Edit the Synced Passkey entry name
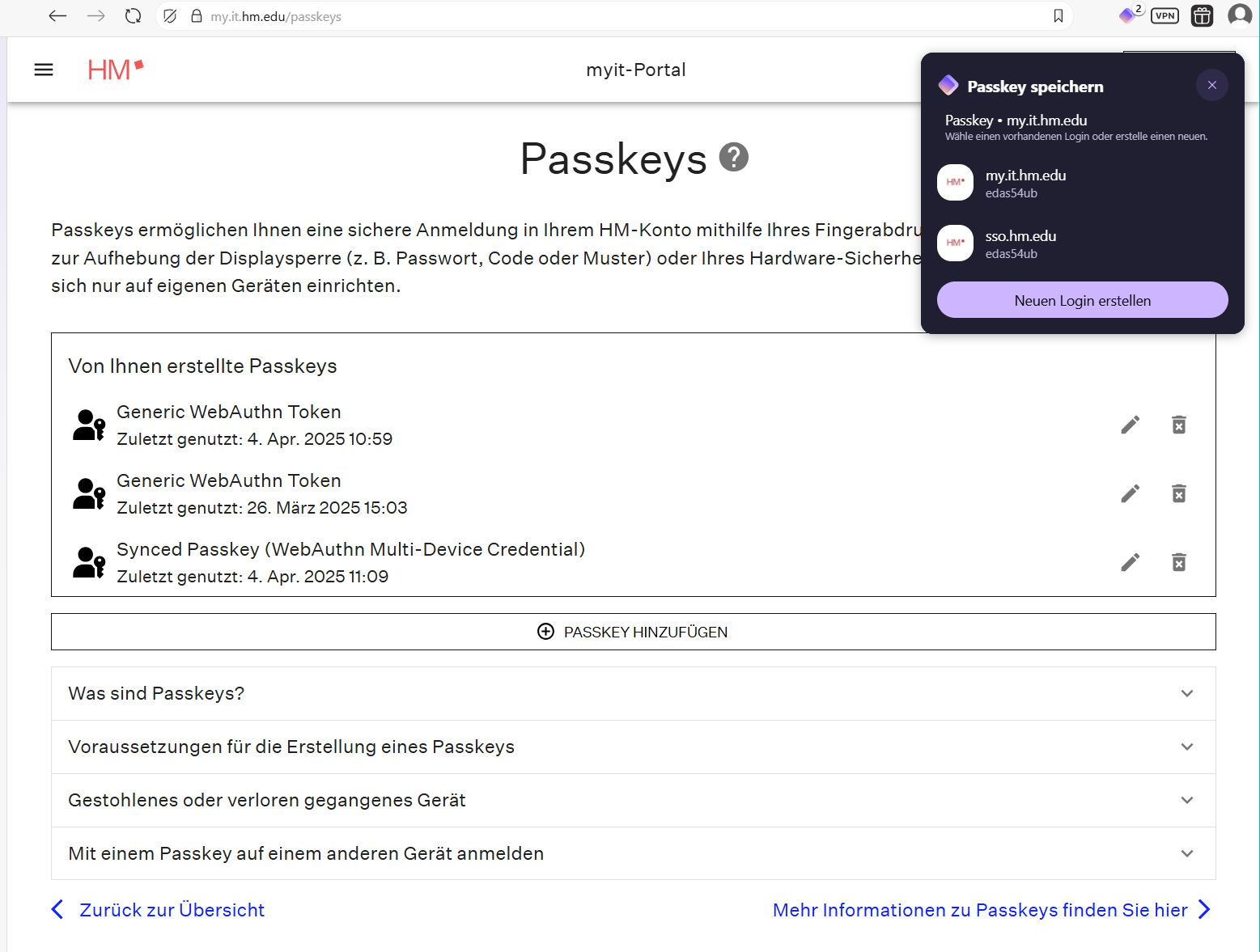 point(1131,562)
